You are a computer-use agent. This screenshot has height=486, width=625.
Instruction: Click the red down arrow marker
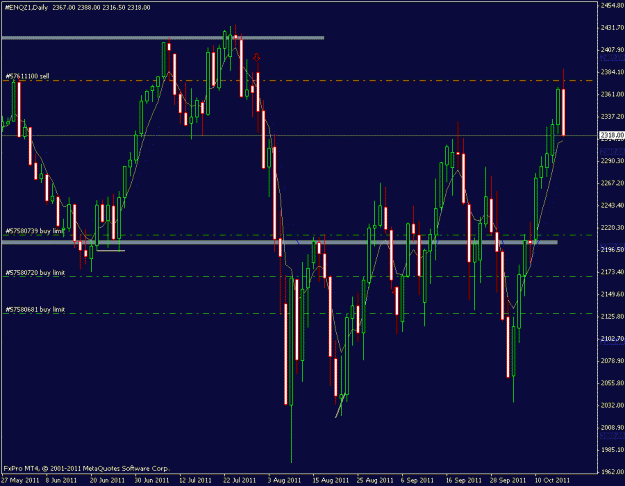point(257,57)
